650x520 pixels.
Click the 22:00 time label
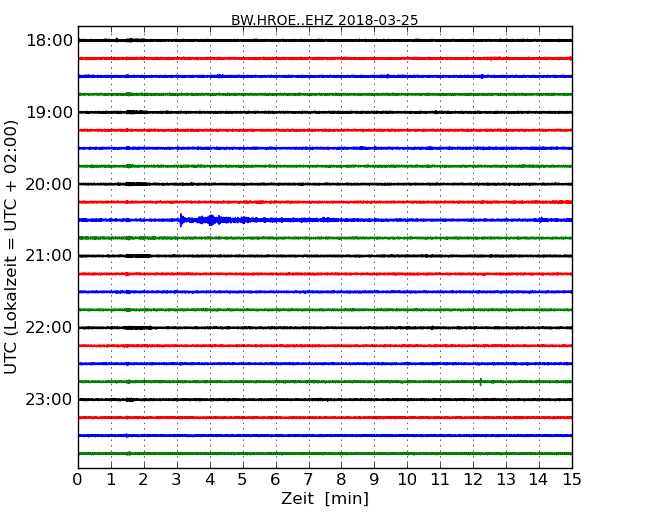pos(49,328)
